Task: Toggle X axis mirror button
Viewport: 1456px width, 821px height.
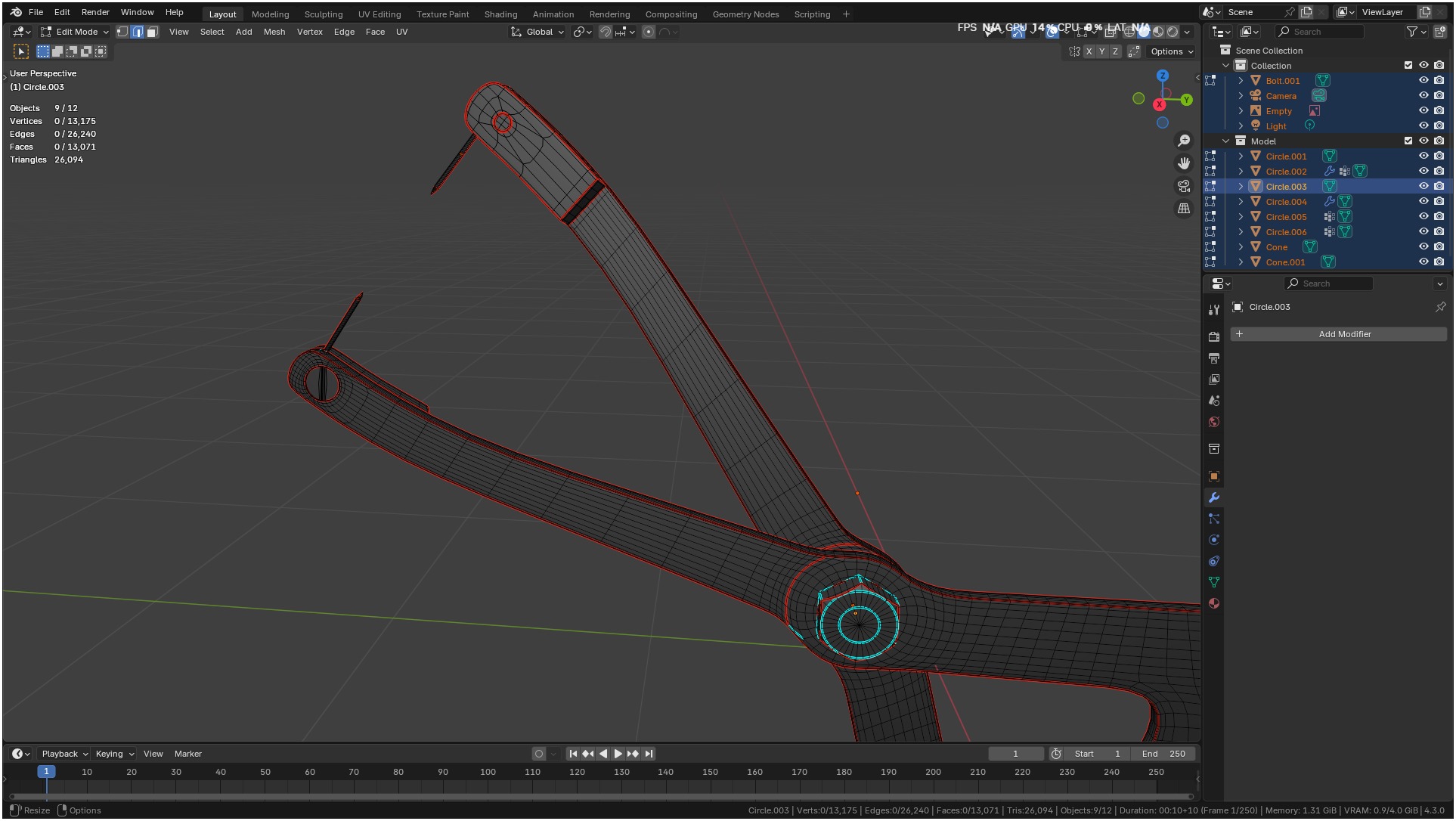Action: click(x=1089, y=51)
